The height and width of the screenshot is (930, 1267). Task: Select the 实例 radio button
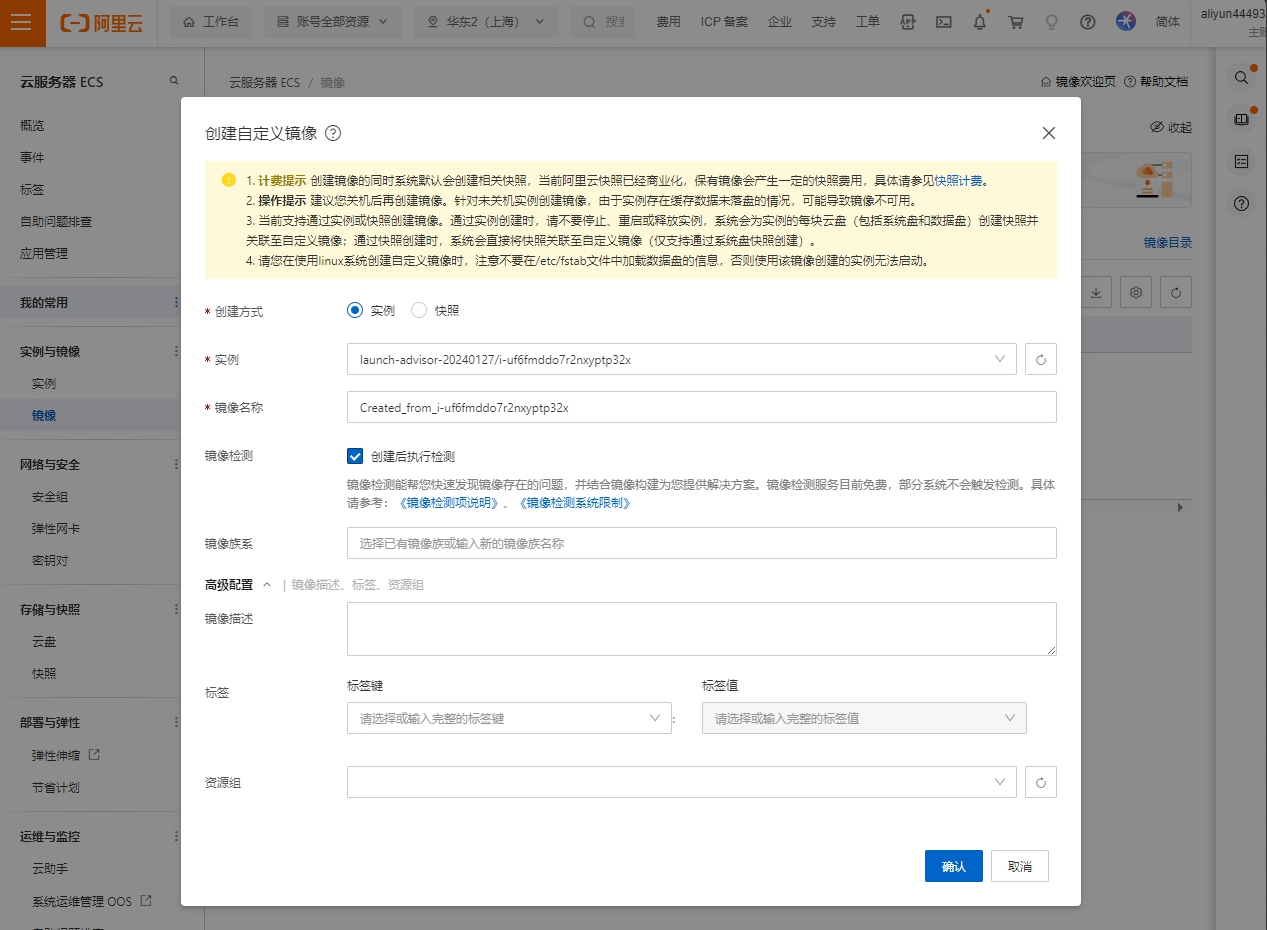click(x=355, y=311)
